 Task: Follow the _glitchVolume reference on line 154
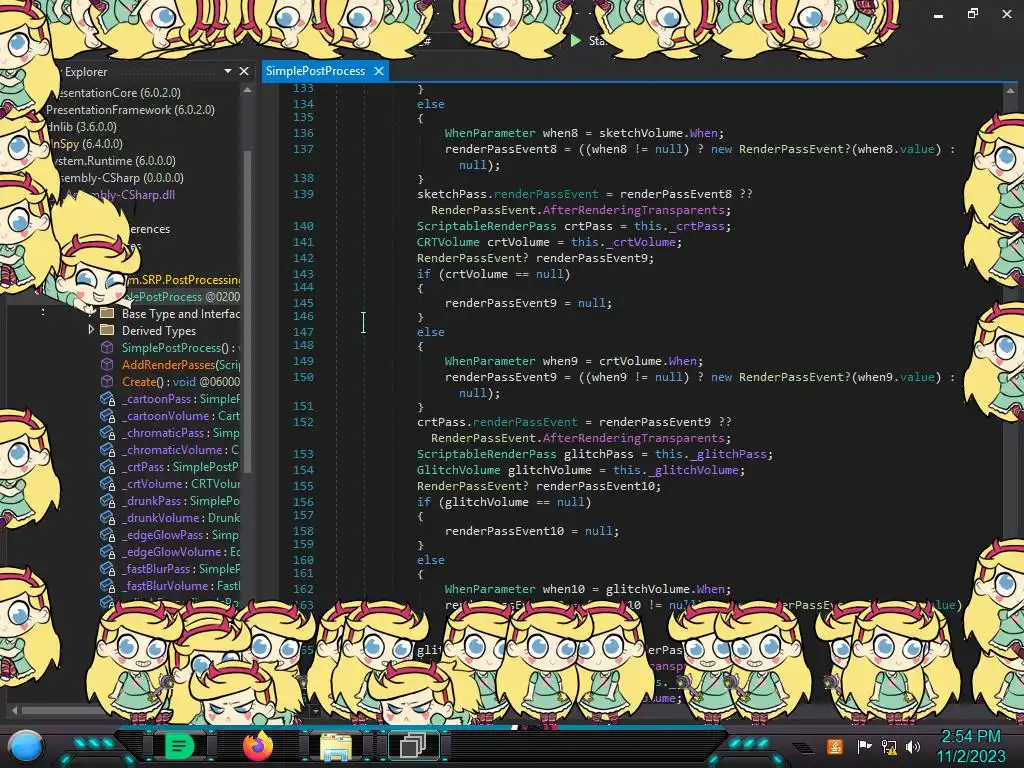[x=696, y=470]
